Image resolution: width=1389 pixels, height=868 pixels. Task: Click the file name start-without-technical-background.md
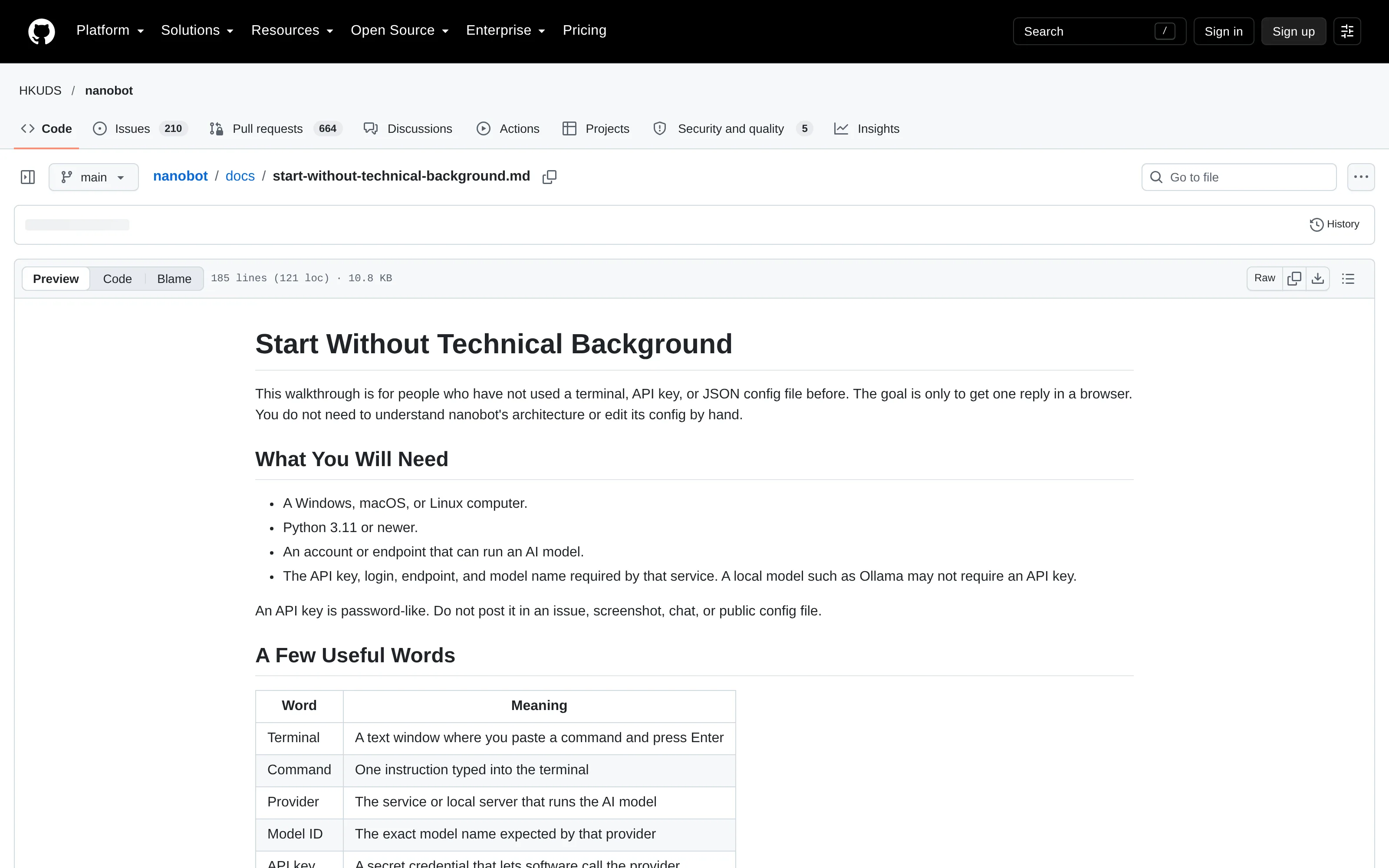coord(401,176)
